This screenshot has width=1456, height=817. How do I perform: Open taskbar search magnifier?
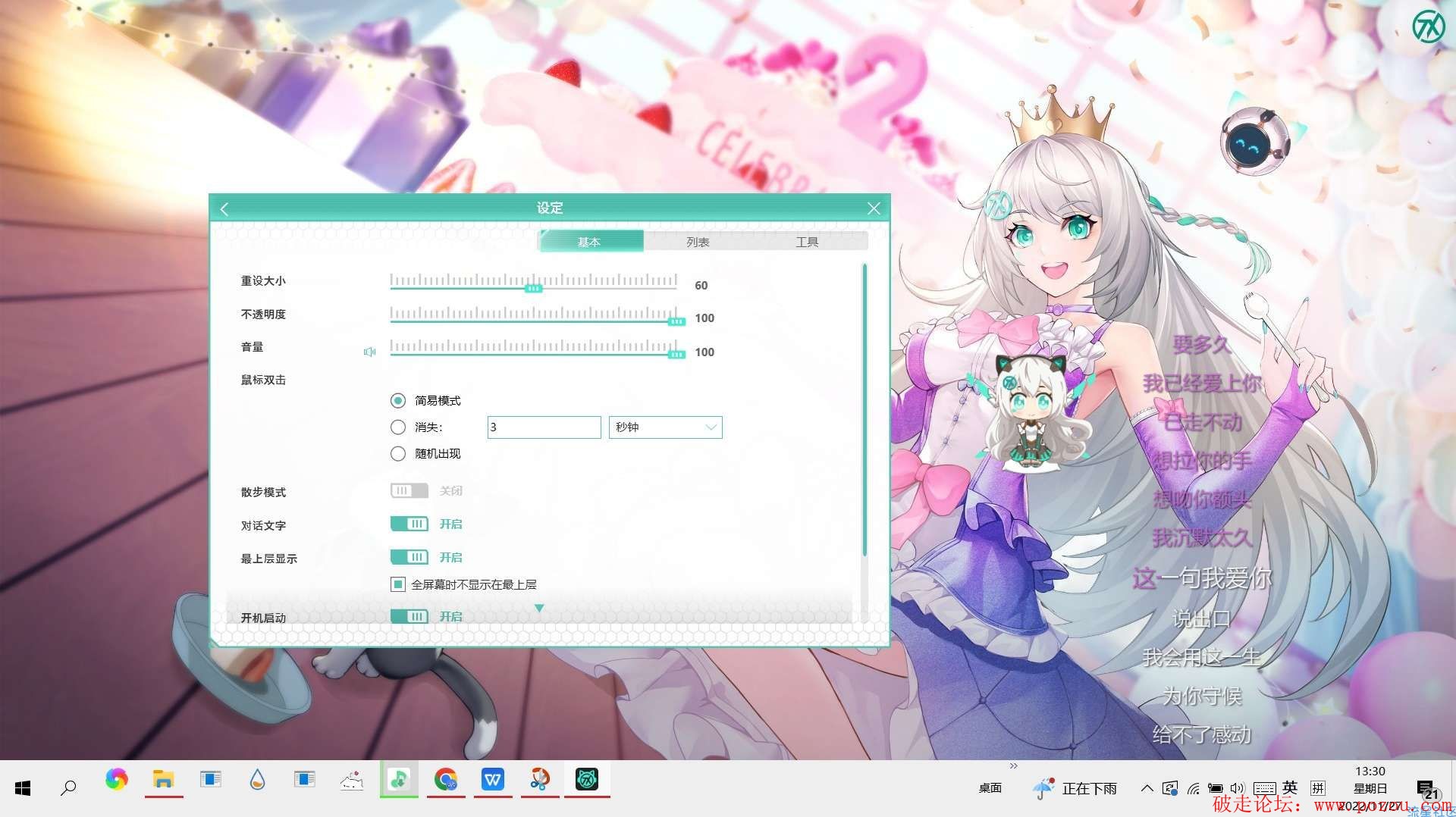coord(68,788)
